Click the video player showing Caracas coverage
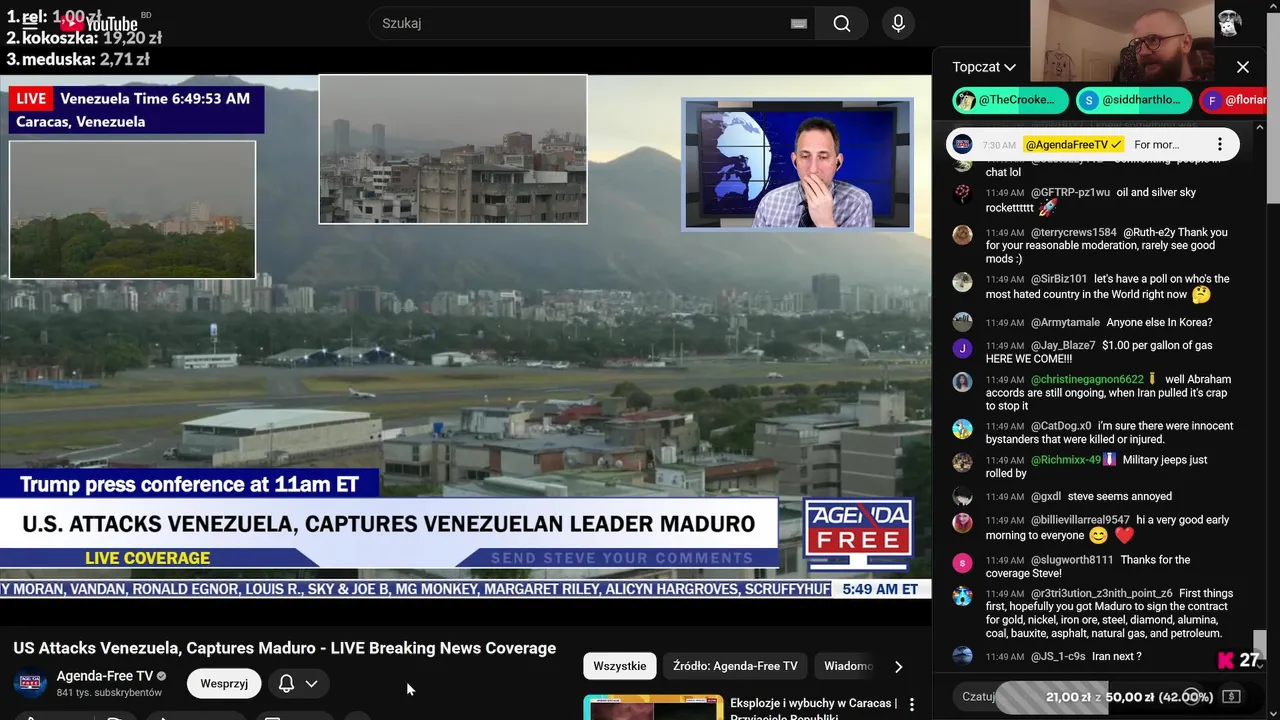The image size is (1280, 720). pos(465,336)
